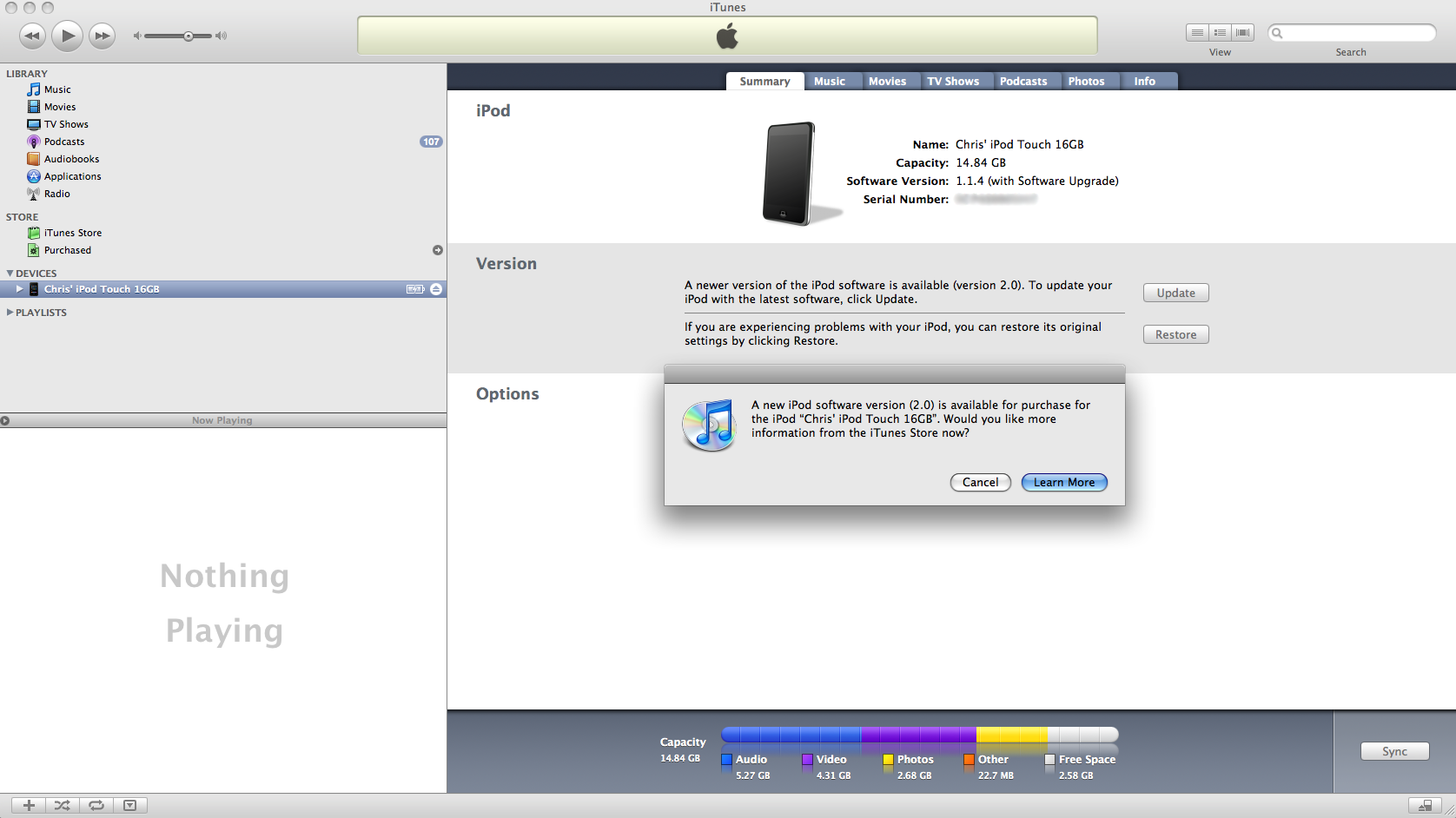Click the iTunes icon in the dialog
The image size is (1456, 818).
coord(710,425)
